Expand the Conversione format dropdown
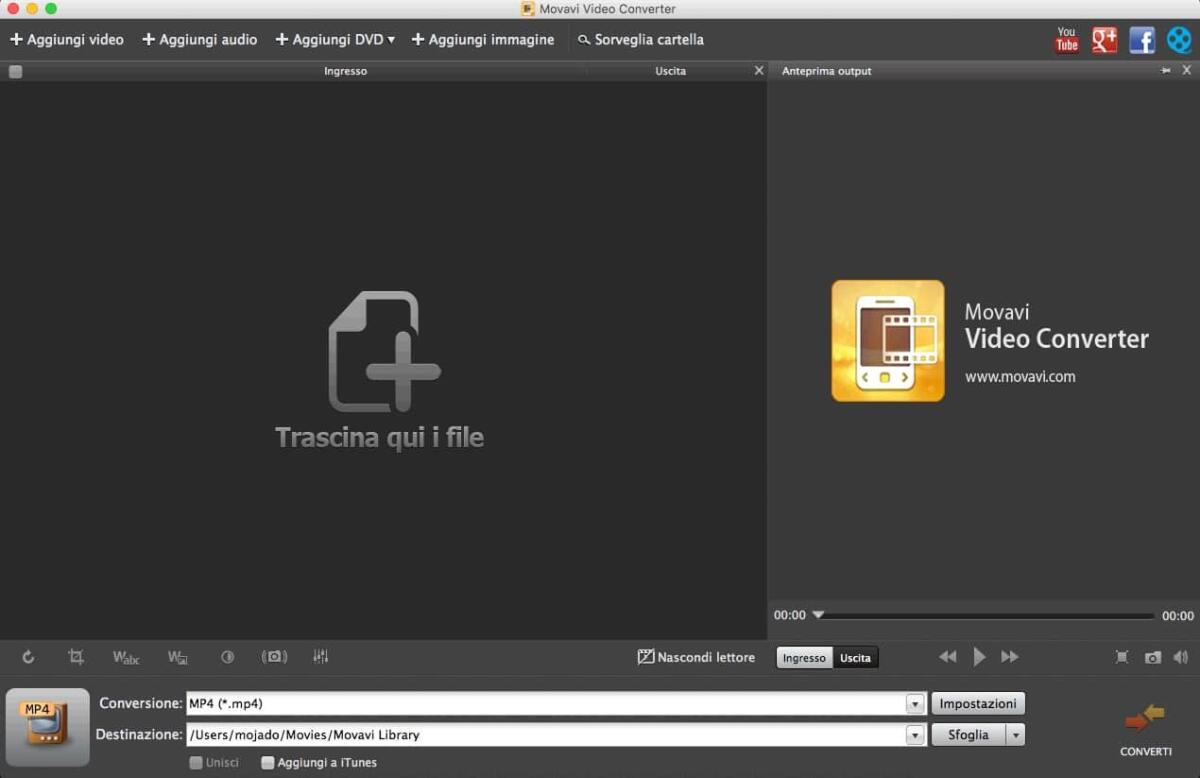This screenshot has width=1200, height=778. click(x=914, y=703)
